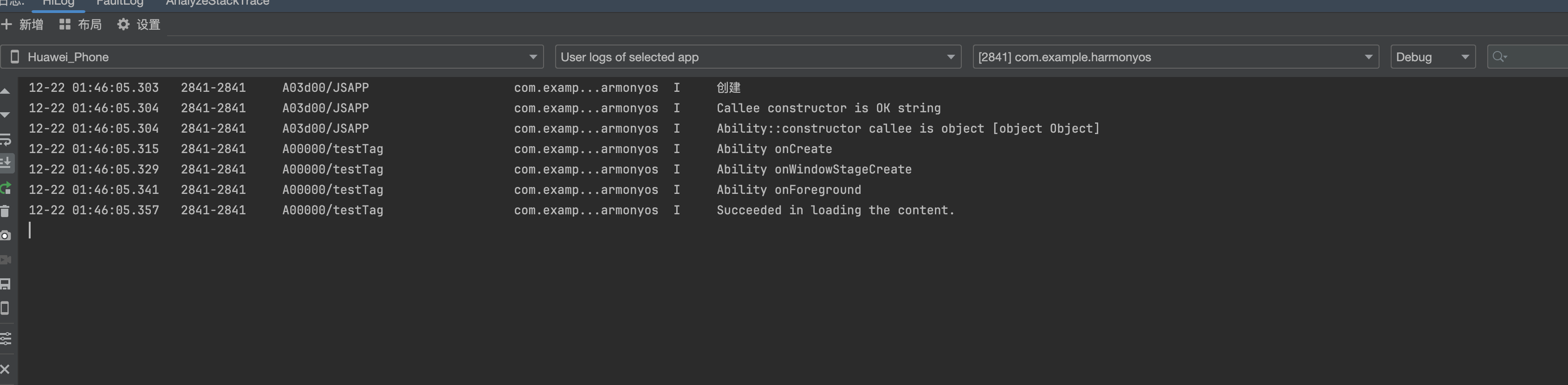The image size is (1568, 385).
Task: Open the com.example.harmonyos process dropdown
Action: point(1175,57)
